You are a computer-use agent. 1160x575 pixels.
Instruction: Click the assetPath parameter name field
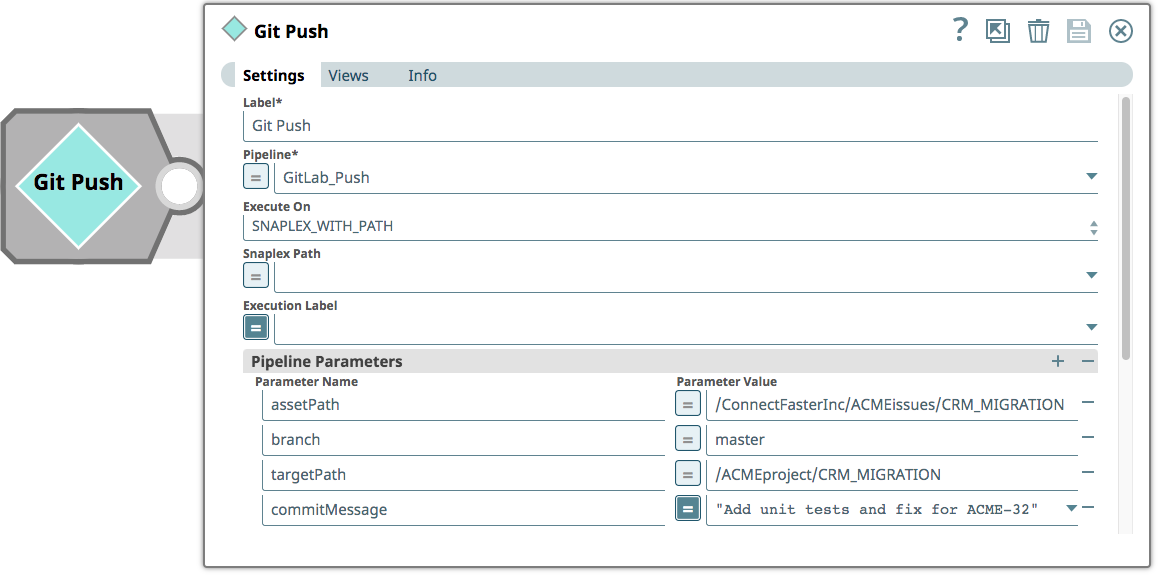[x=464, y=405]
